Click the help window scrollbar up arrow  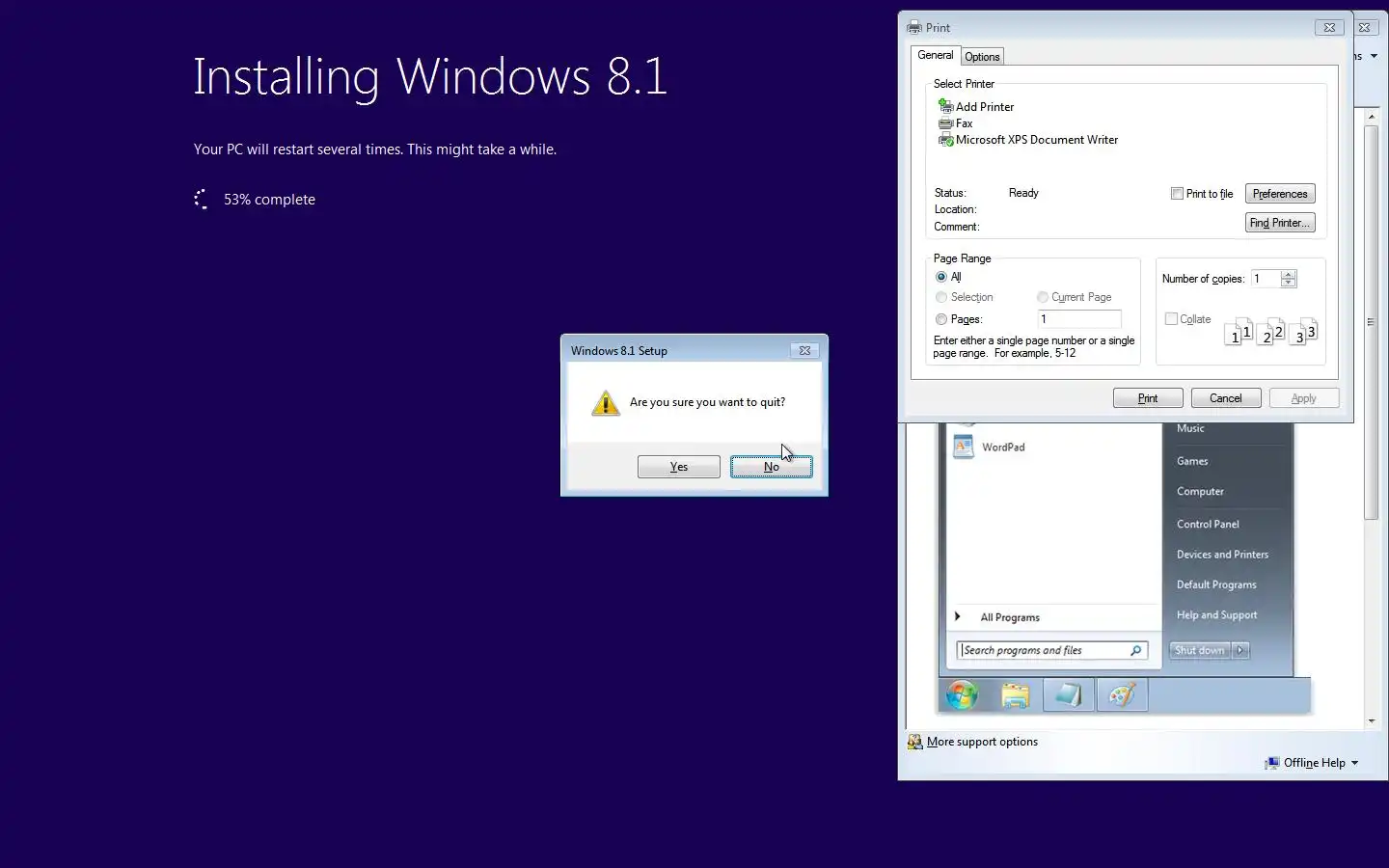pyautogui.click(x=1372, y=117)
